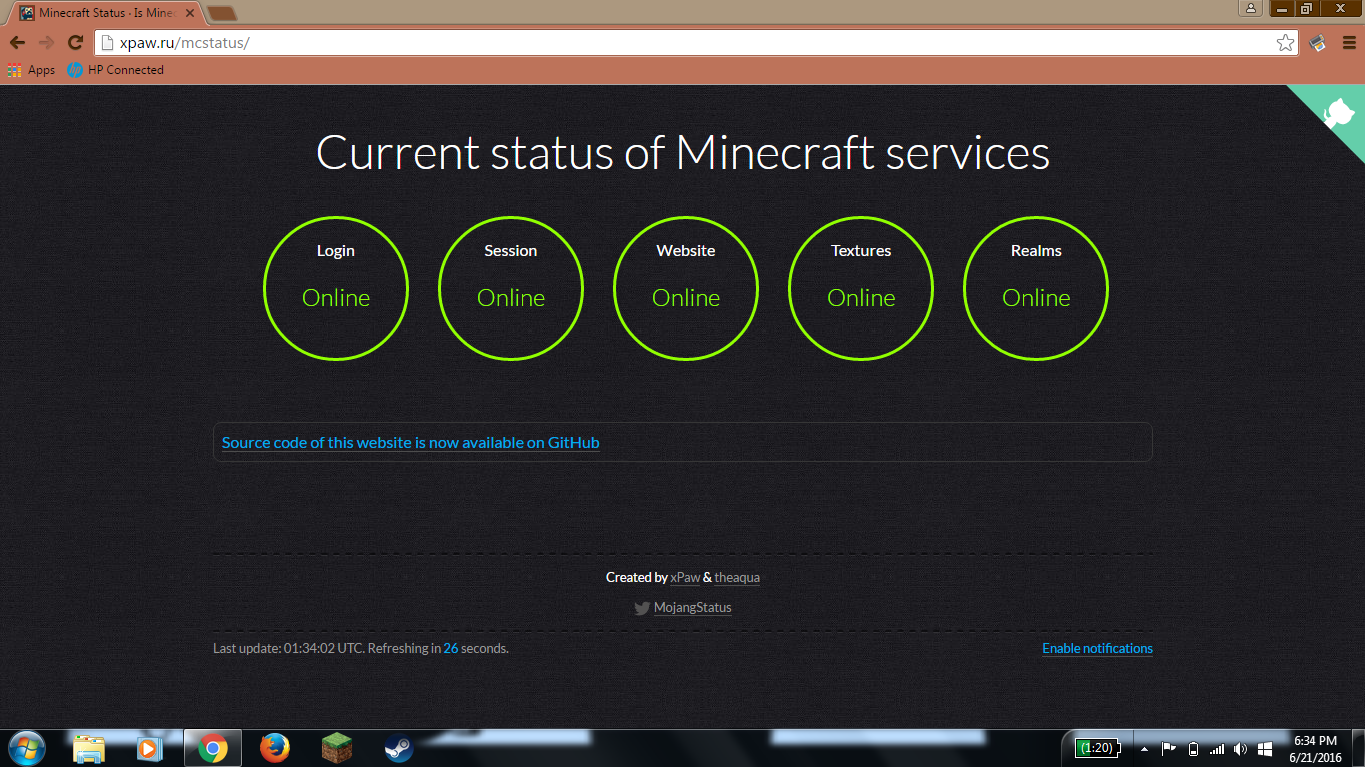Restore down the Chrome window
Viewport: 1365px width, 767px height.
pos(1307,8)
